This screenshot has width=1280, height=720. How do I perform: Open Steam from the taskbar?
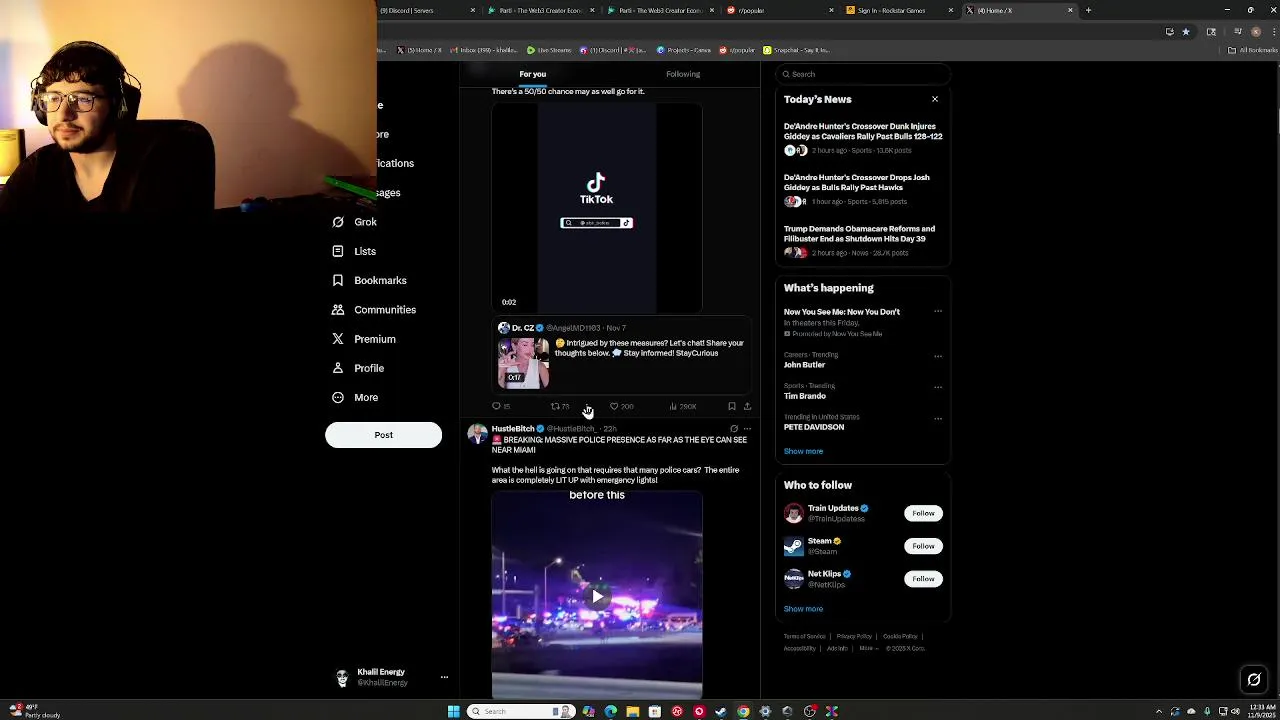pyautogui.click(x=720, y=711)
